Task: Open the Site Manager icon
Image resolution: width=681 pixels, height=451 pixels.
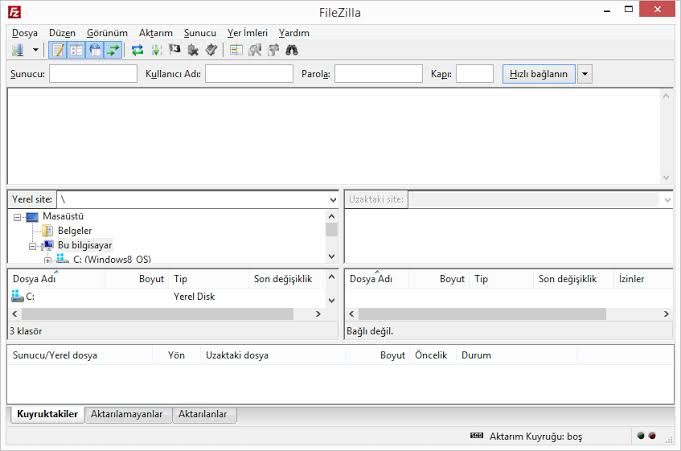Action: [18, 50]
